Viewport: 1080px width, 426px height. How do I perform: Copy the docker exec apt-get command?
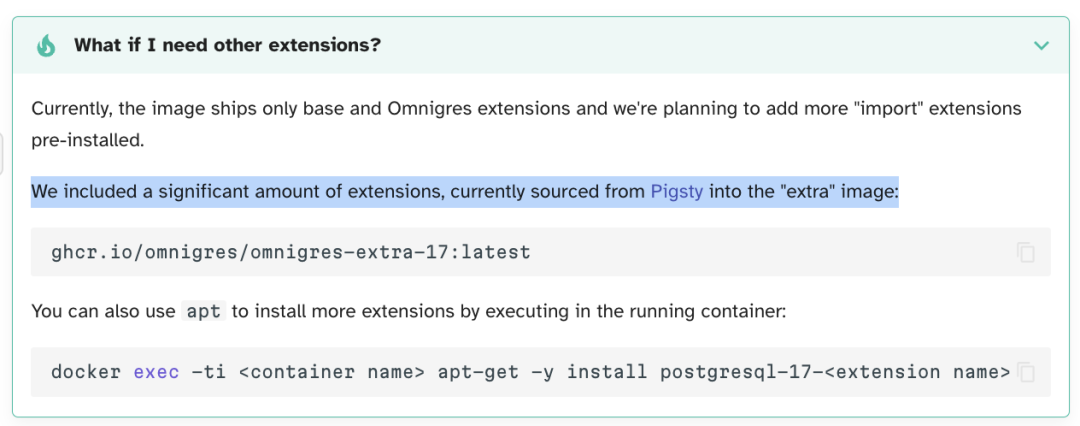[x=1026, y=373]
